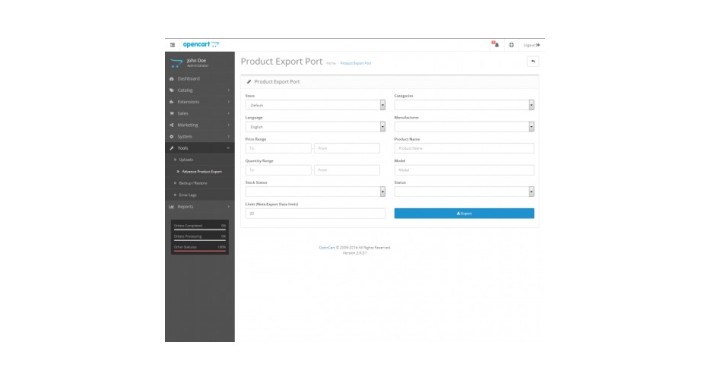
Task: Expand the Reports menu arrow
Action: (228, 207)
